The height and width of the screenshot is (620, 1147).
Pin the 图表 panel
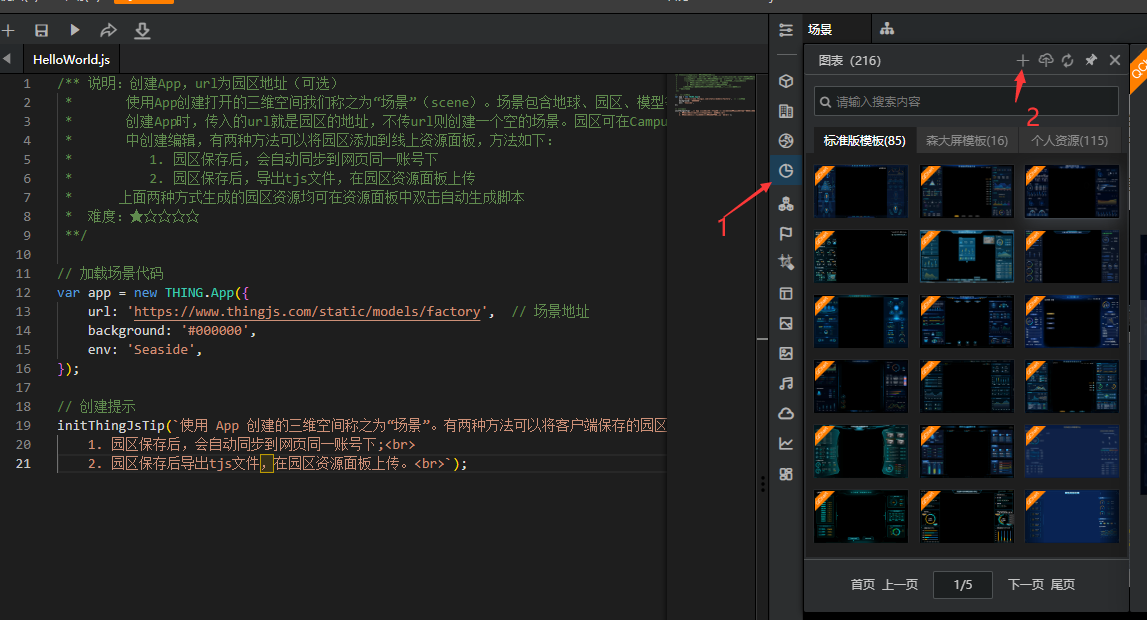[x=1091, y=60]
